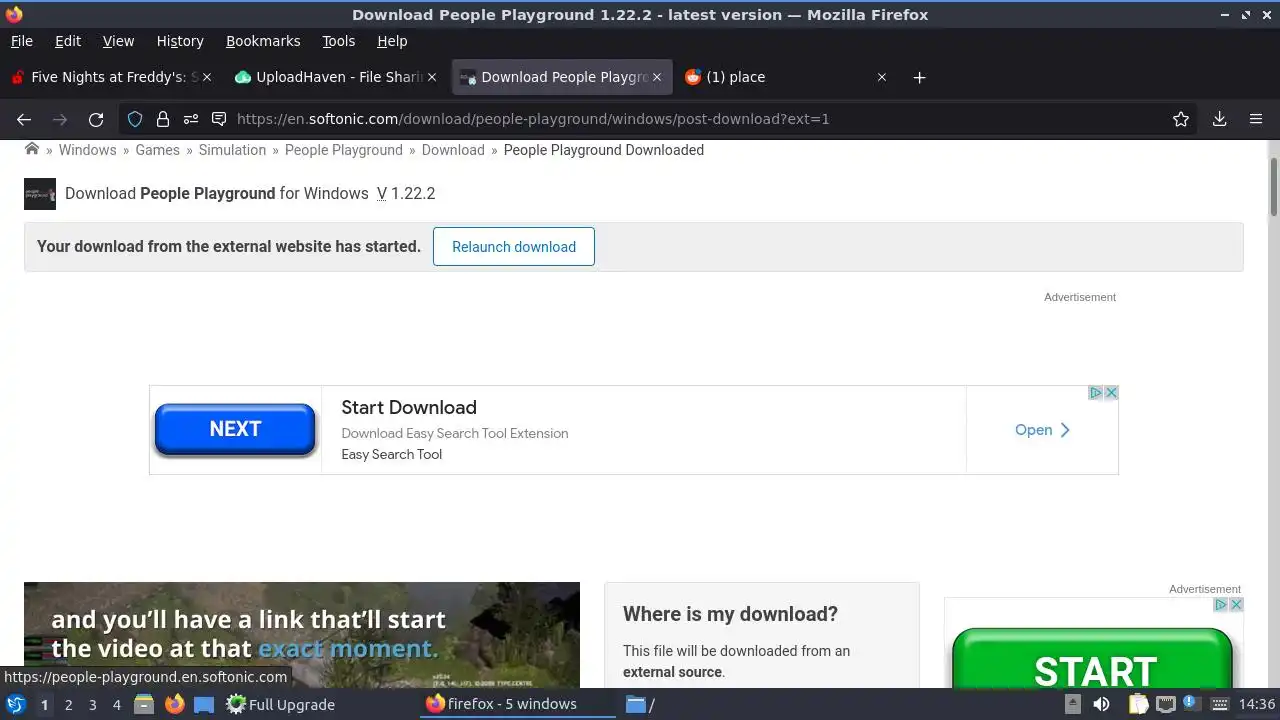This screenshot has height=720, width=1280.
Task: Switch to the Five Nights at Freddy's tab
Action: (110, 77)
